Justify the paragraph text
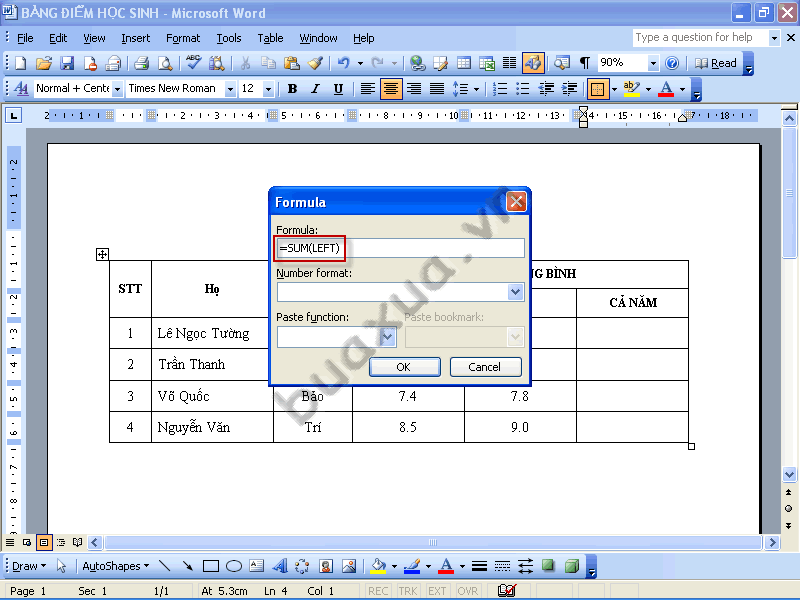 click(x=437, y=89)
